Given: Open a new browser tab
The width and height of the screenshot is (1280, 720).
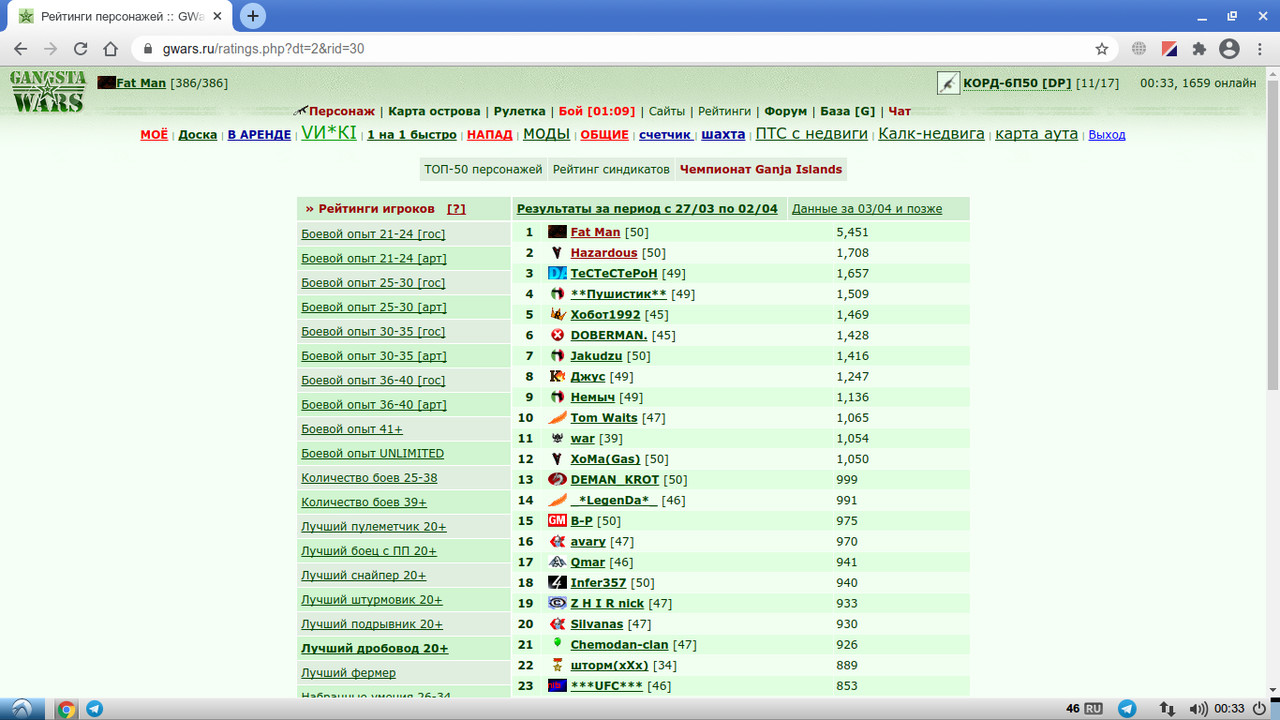Looking at the screenshot, I should [x=253, y=16].
